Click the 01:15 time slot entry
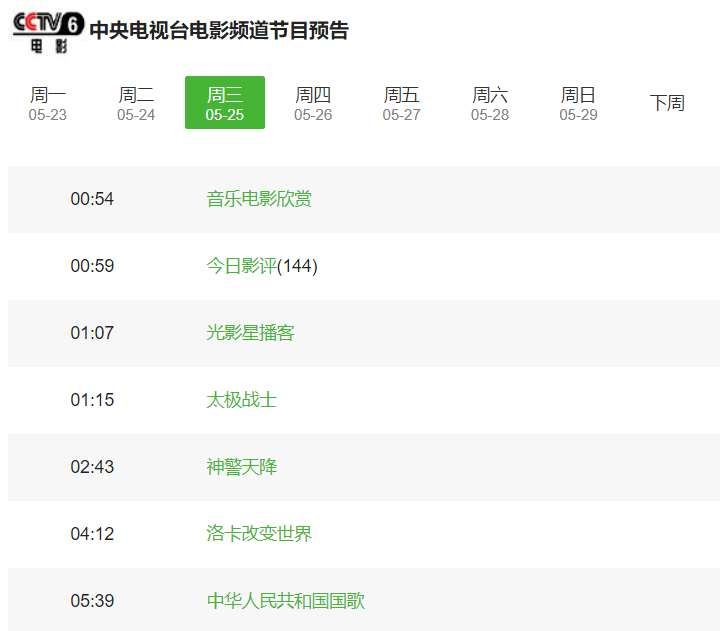Screen dimensions: 724x631 (x=92, y=400)
